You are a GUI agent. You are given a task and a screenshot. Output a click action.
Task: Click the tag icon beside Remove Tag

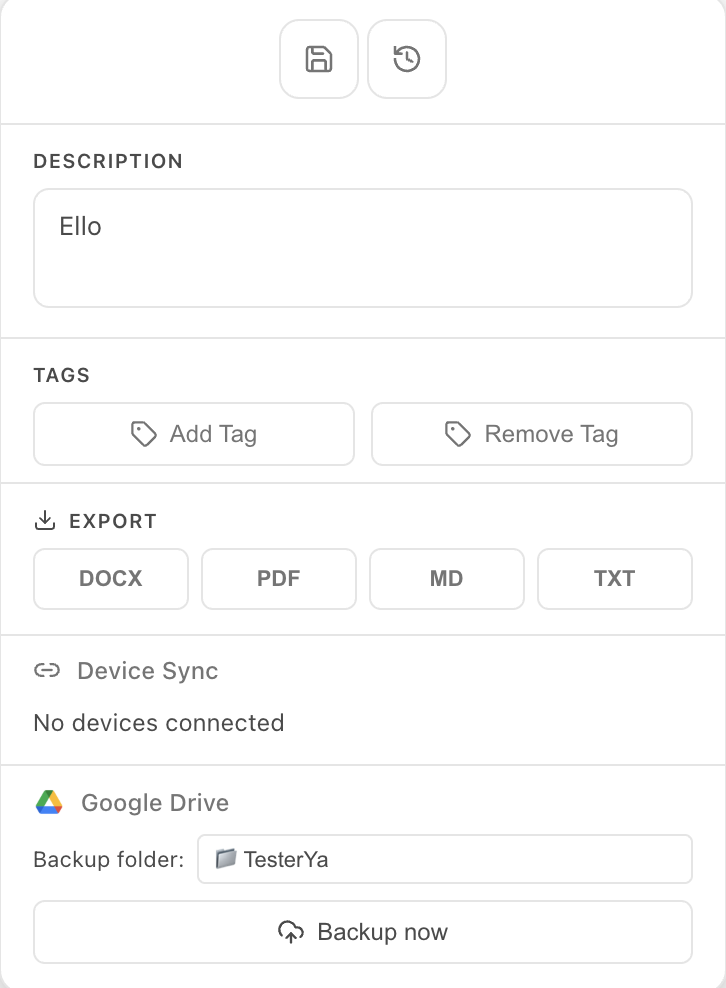coord(458,434)
